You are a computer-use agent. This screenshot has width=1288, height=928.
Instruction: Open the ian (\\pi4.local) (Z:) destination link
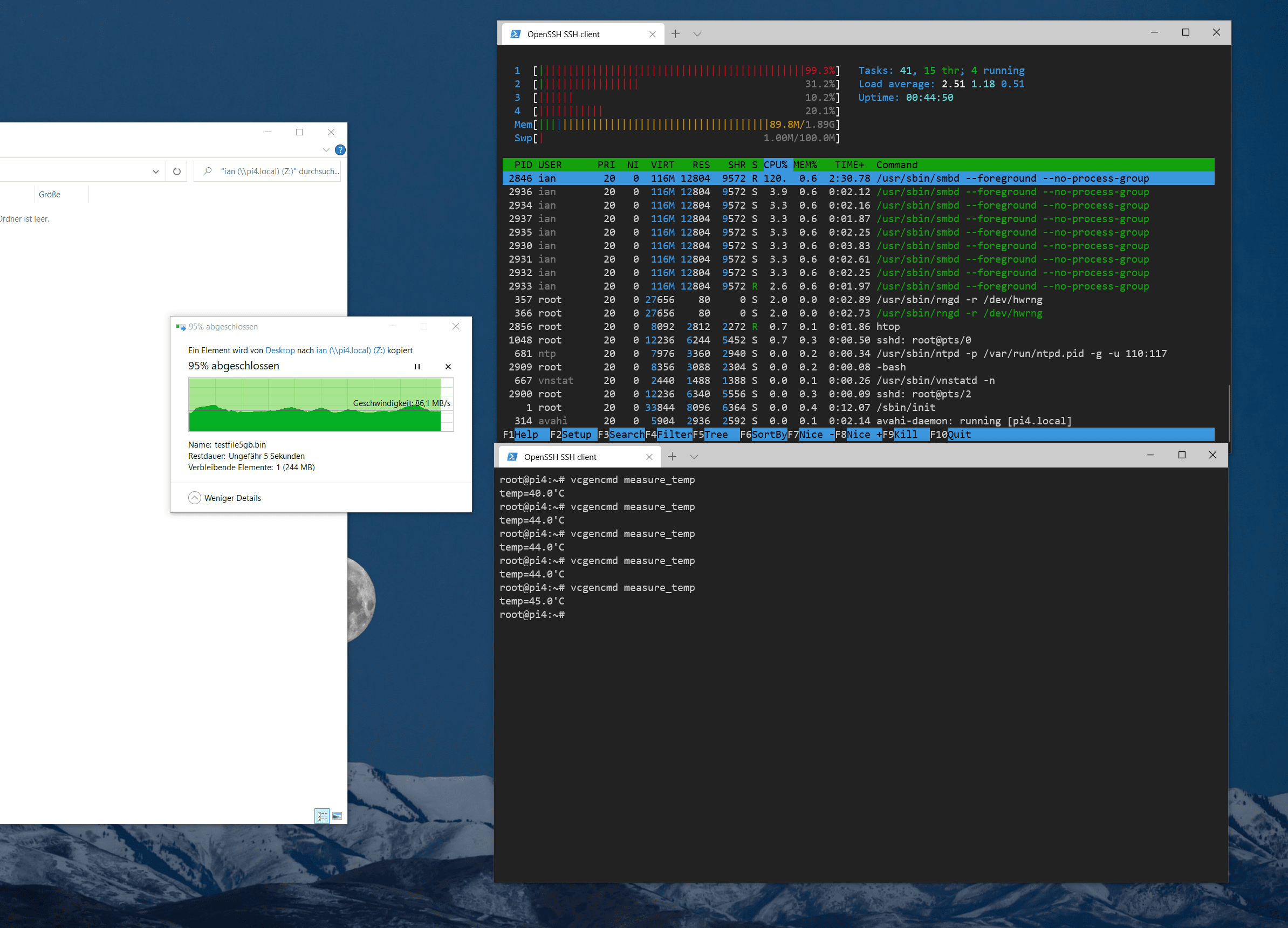[x=351, y=350]
